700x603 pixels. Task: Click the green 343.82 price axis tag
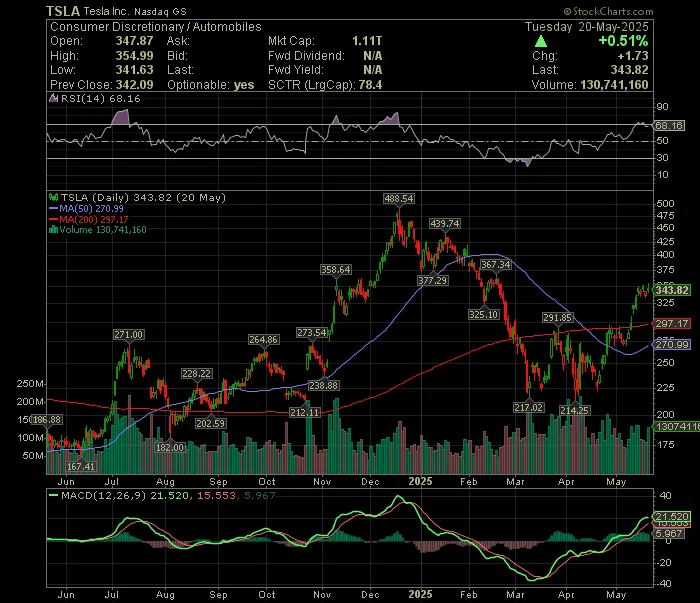[672, 290]
